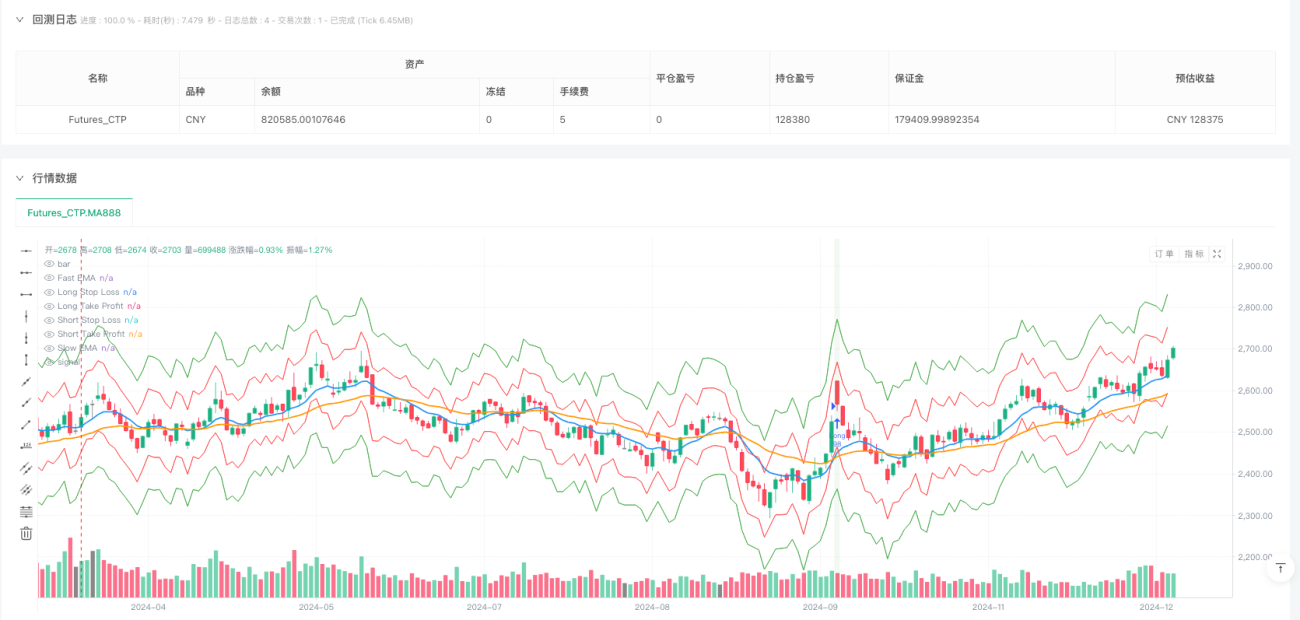Open the 指标 indicators menu
Viewport: 1300px width, 620px height.
tap(1194, 254)
